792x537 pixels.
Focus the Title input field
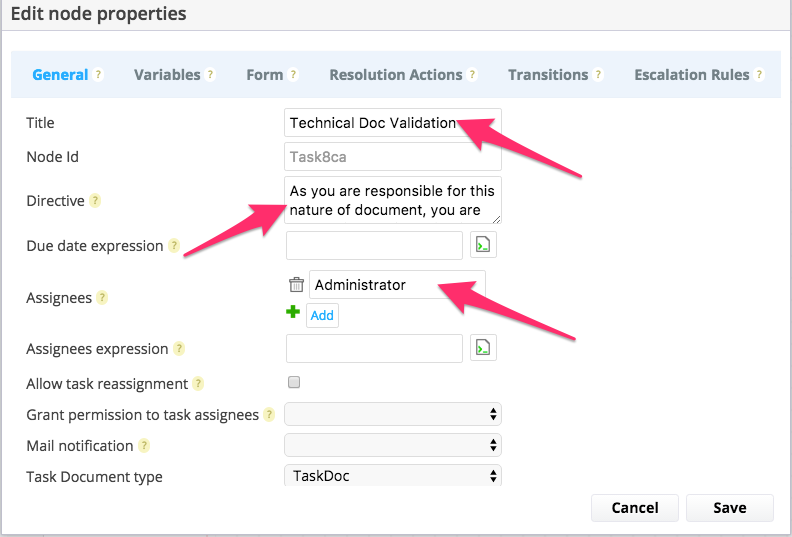[393, 122]
